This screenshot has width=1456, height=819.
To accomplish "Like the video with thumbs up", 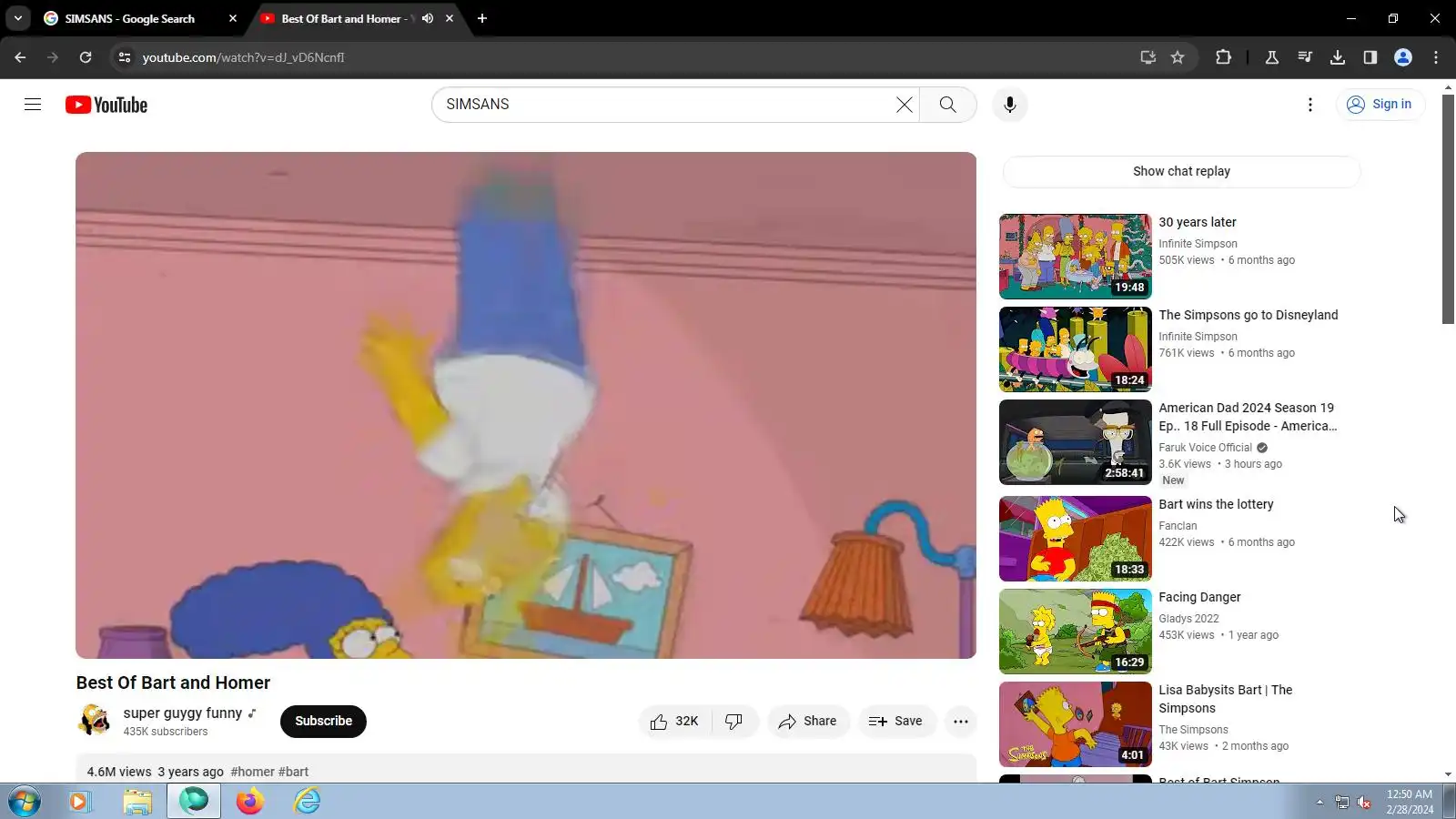I will point(674,722).
